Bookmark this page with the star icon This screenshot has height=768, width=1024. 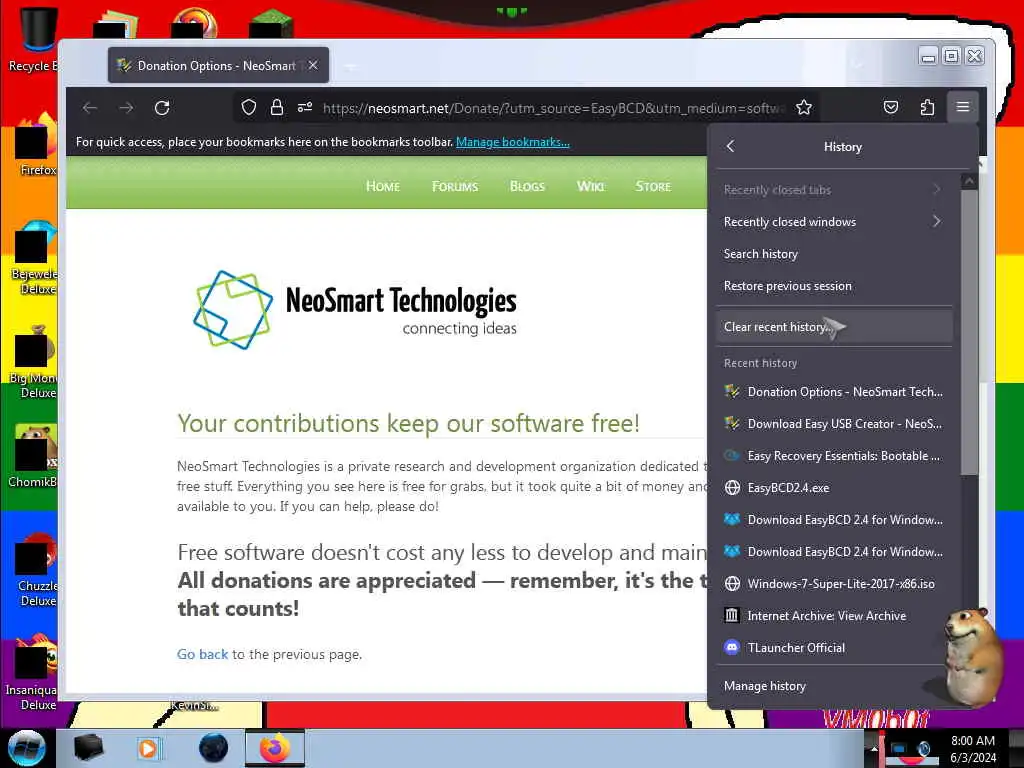804,108
